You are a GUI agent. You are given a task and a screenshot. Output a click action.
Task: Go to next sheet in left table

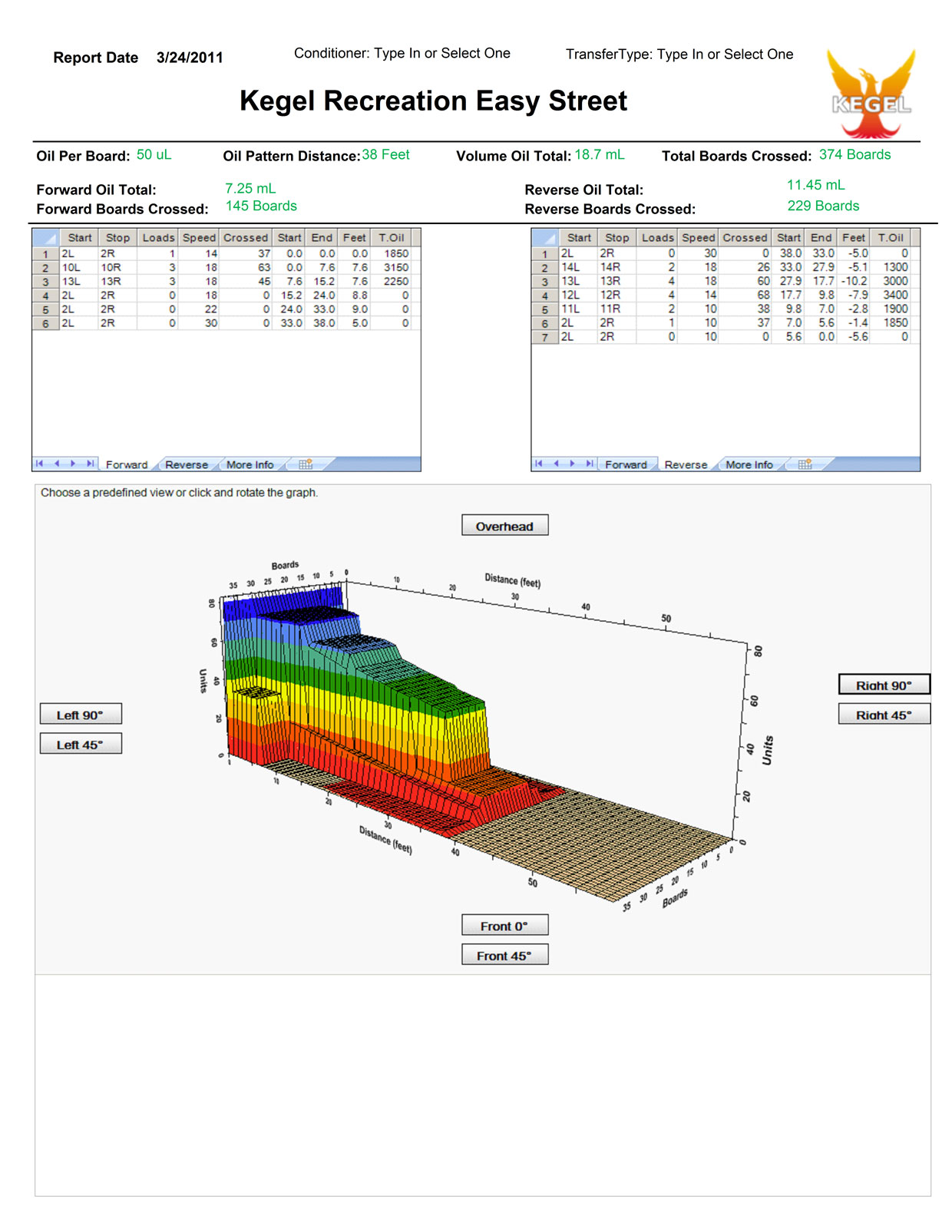[73, 464]
